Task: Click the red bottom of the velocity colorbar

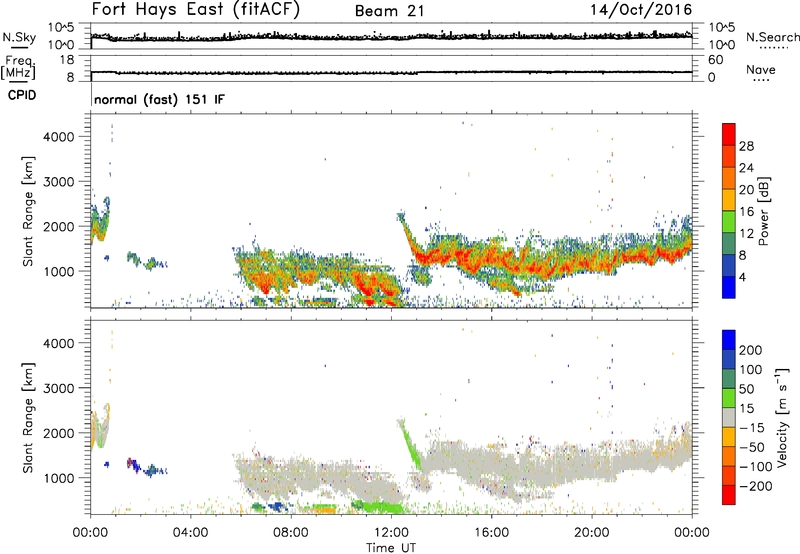Action: pyautogui.click(x=729, y=495)
